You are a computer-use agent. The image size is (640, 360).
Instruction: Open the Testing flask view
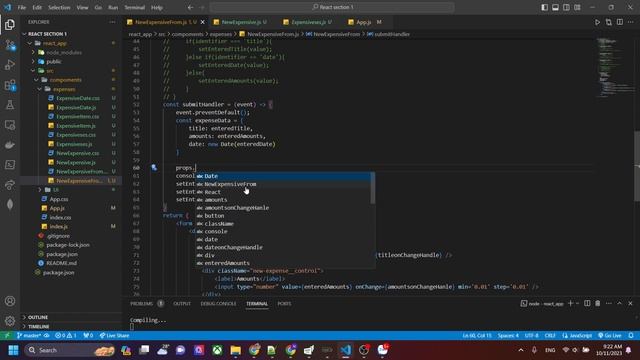point(10,105)
